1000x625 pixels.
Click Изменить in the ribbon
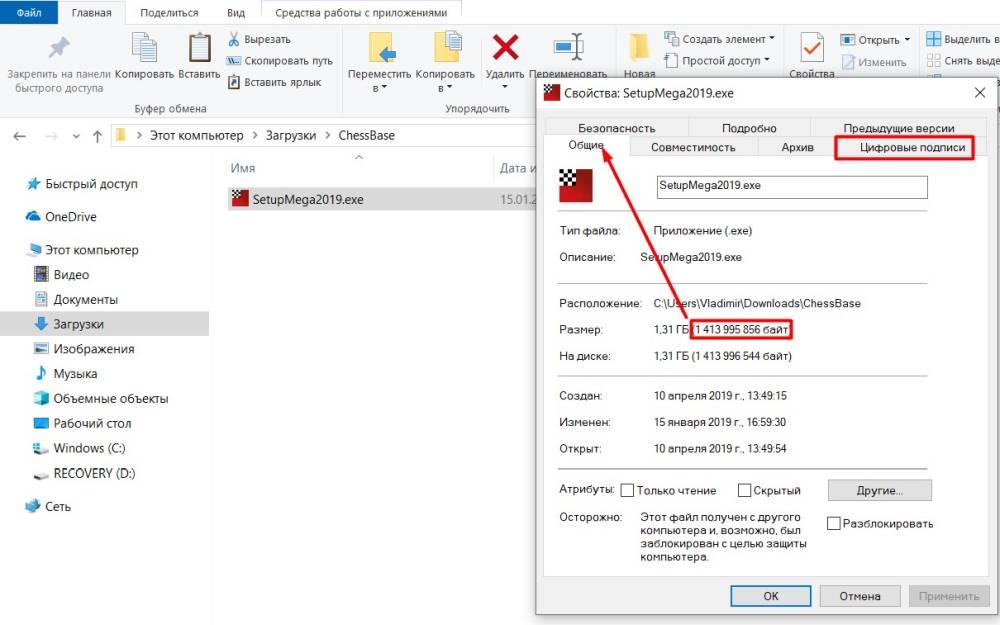pyautogui.click(x=874, y=62)
